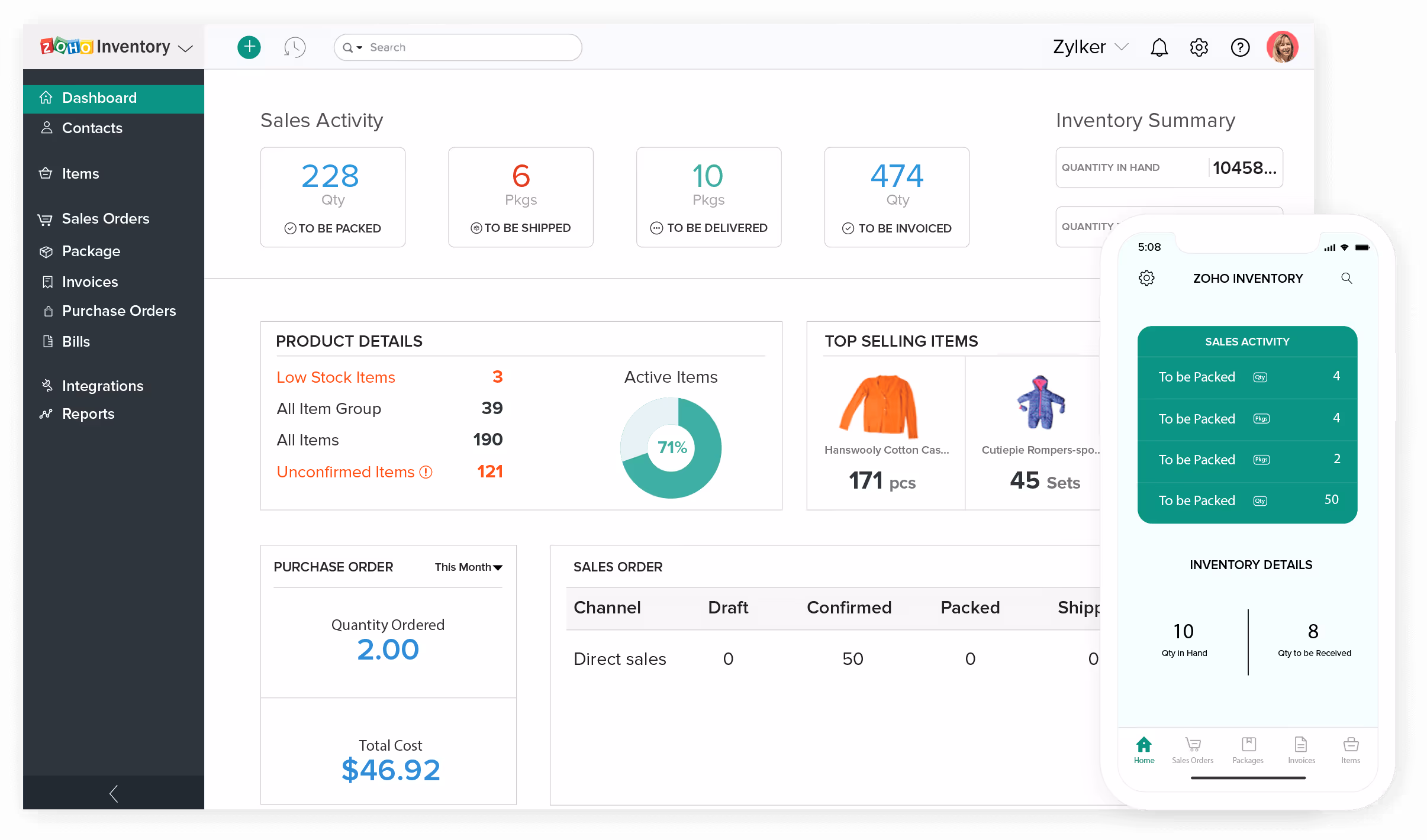Click the 71% Active Items donut chart
The image size is (1427, 840).
click(671, 448)
